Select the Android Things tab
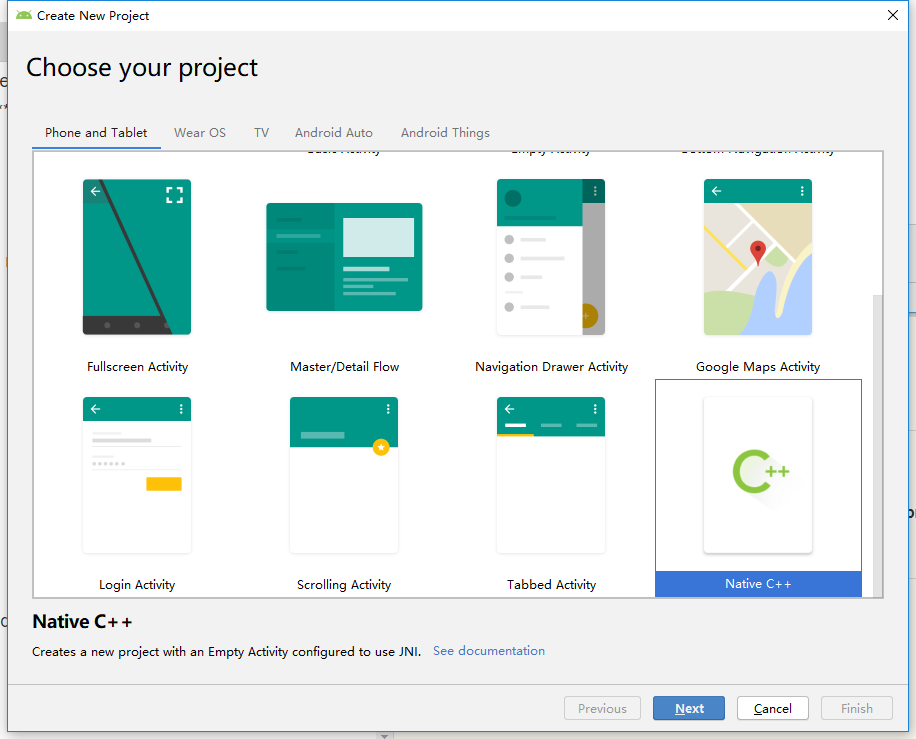 point(445,133)
